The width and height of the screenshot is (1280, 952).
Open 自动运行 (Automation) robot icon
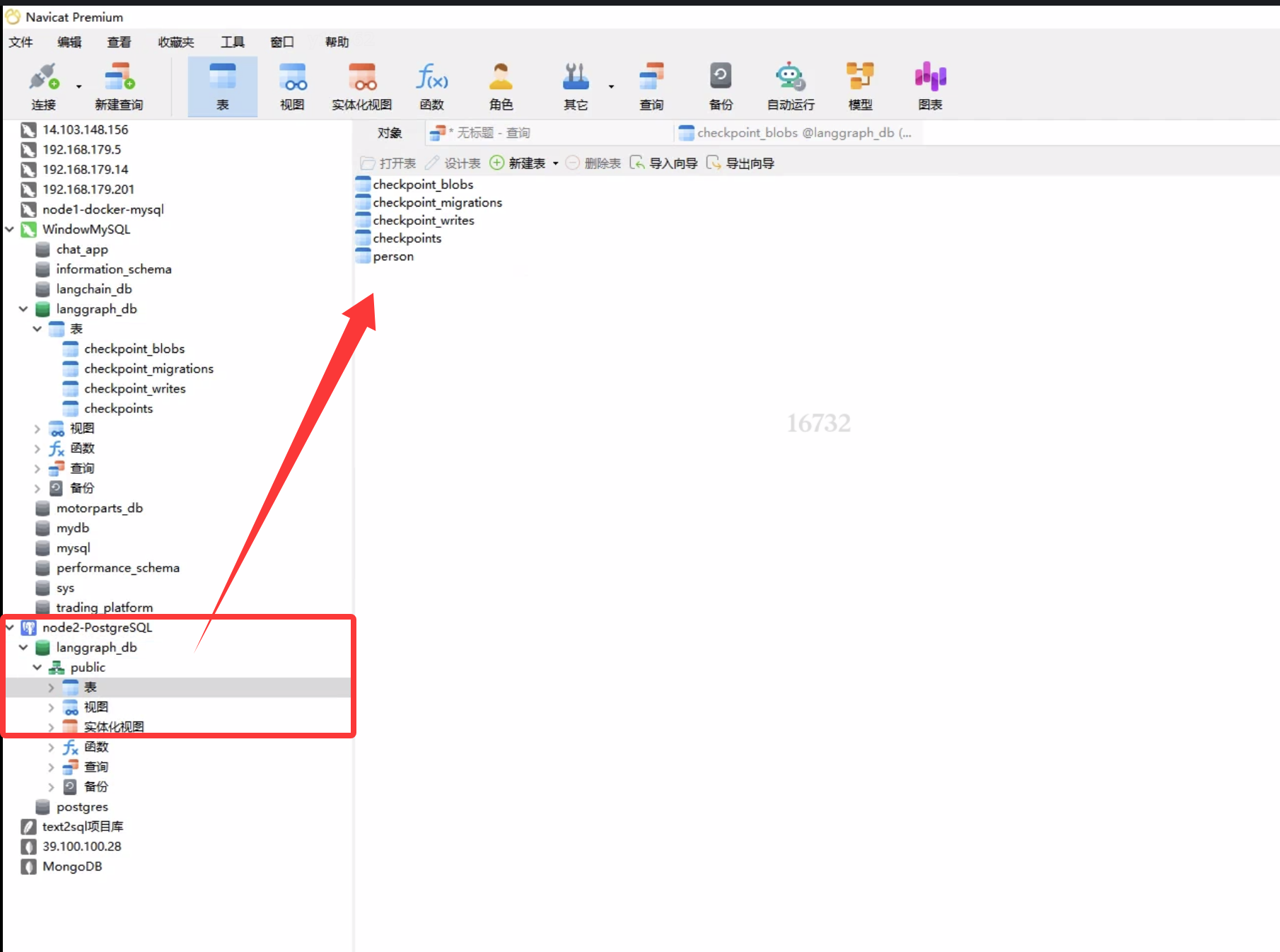(791, 86)
